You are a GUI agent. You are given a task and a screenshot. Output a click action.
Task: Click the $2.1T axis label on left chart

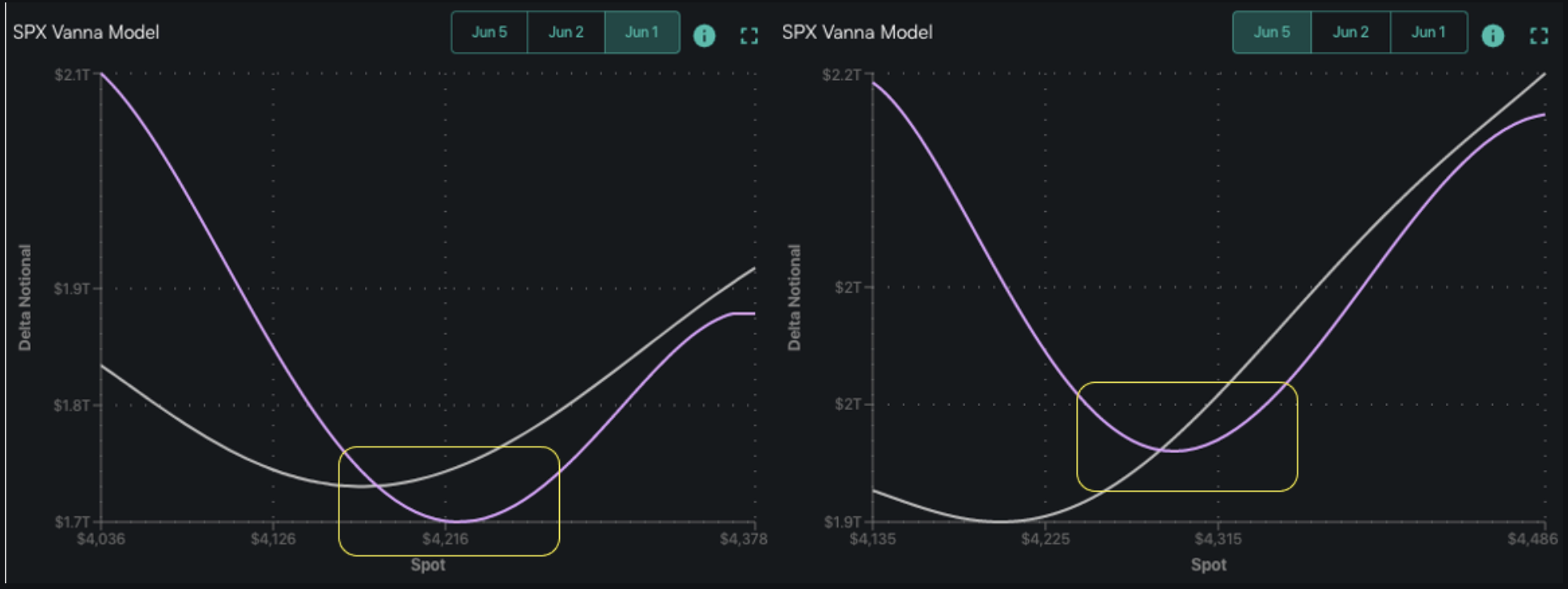click(72, 75)
